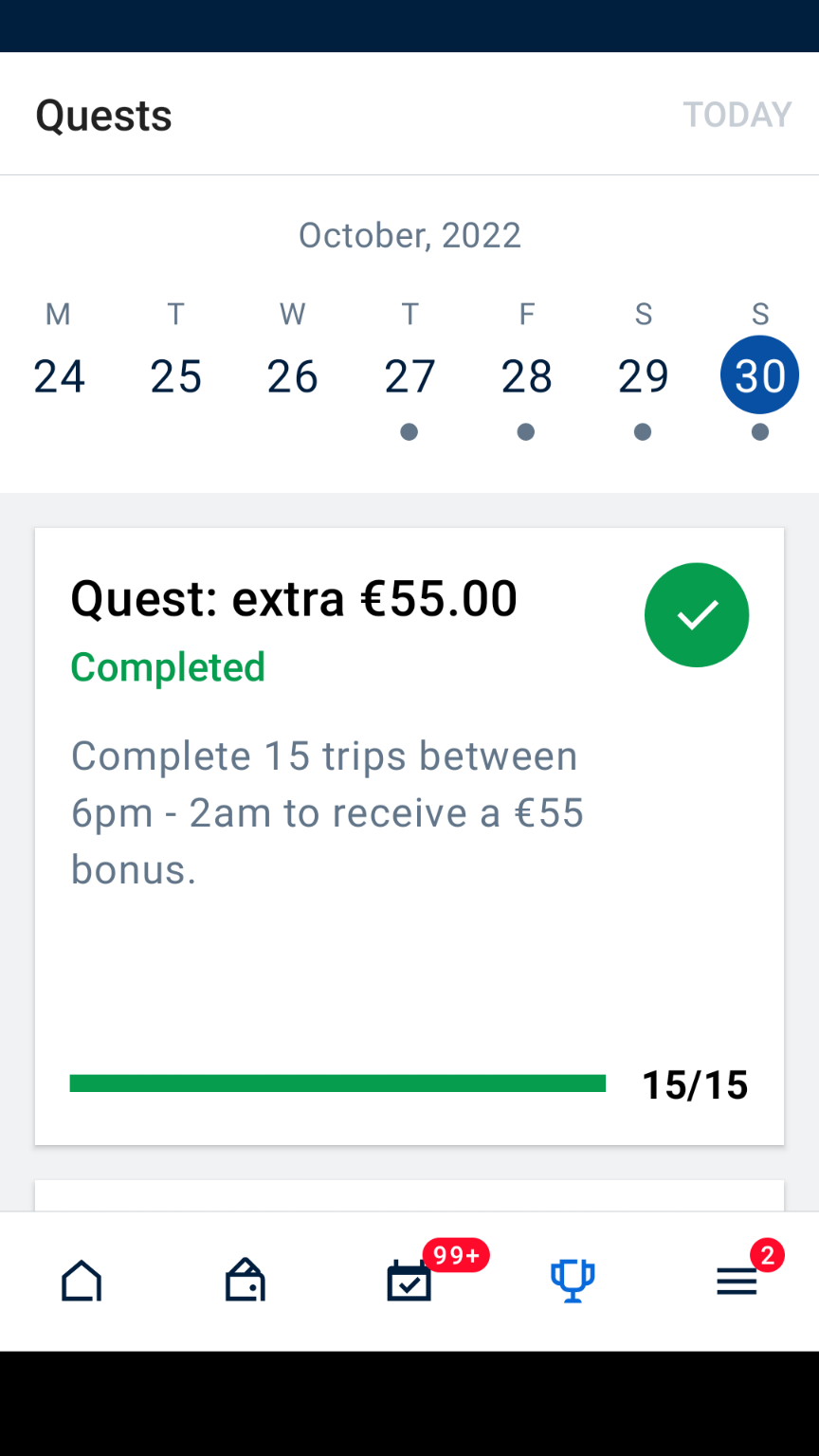Select Thursday 27 in the calendar
This screenshot has height=1456, width=819.
tap(409, 376)
